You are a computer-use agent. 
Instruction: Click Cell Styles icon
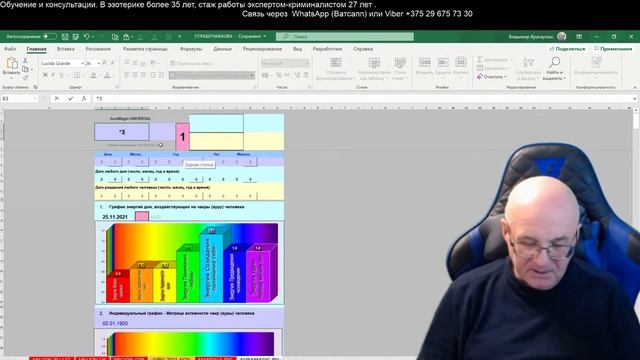(400, 63)
